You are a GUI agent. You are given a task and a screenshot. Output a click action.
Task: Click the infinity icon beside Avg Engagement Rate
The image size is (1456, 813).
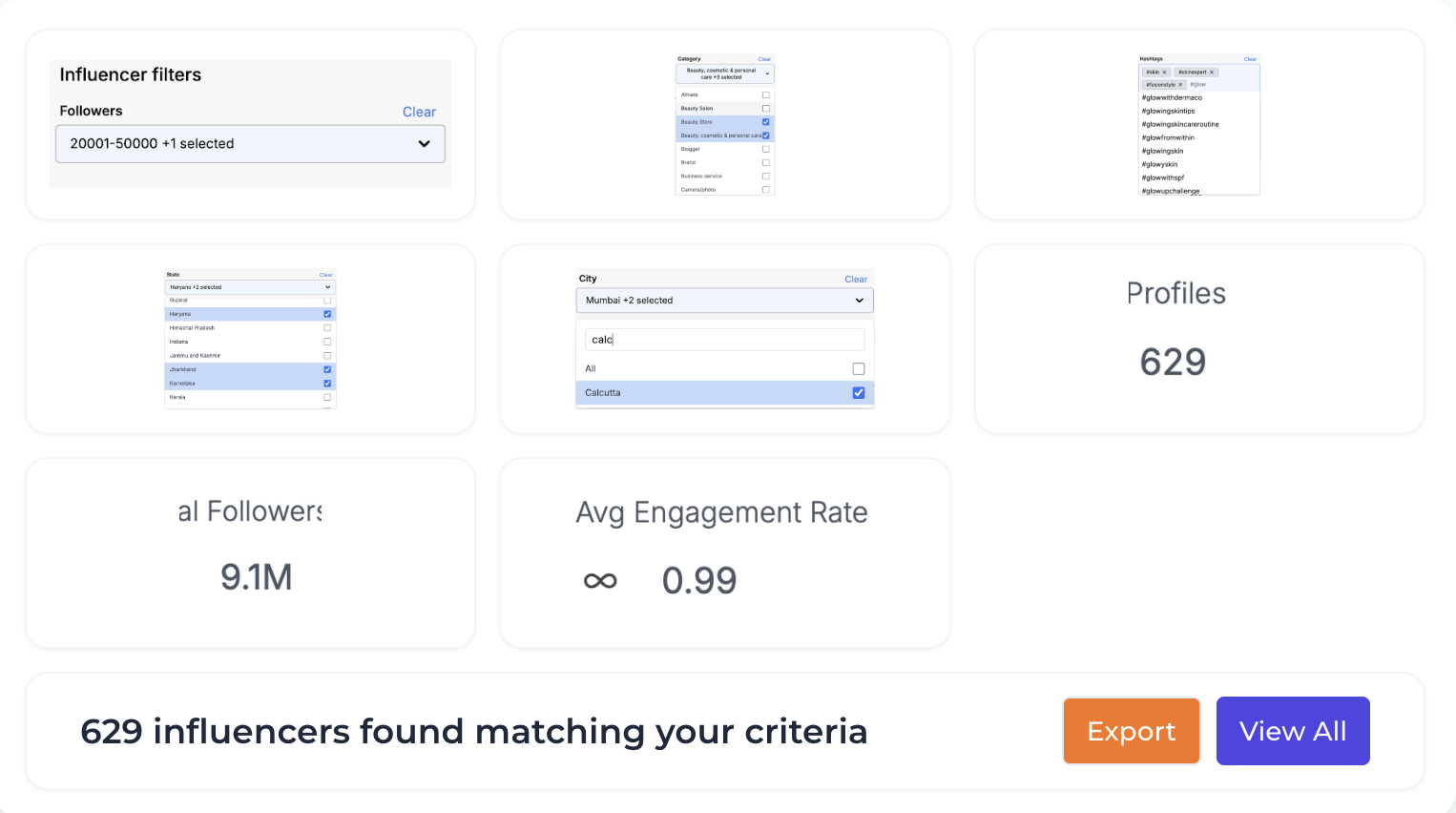601,580
